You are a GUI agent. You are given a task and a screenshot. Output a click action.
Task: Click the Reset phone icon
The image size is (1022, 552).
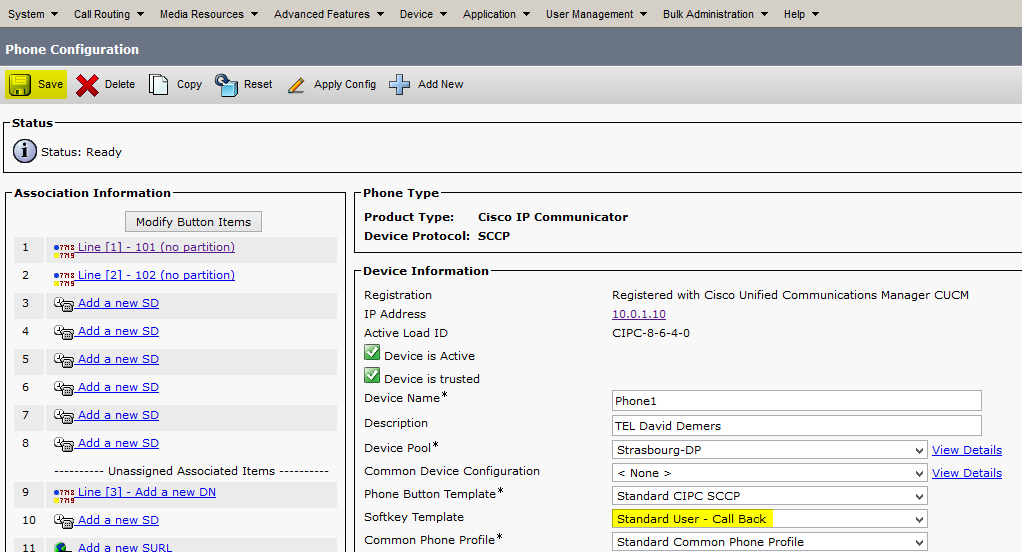pyautogui.click(x=226, y=85)
